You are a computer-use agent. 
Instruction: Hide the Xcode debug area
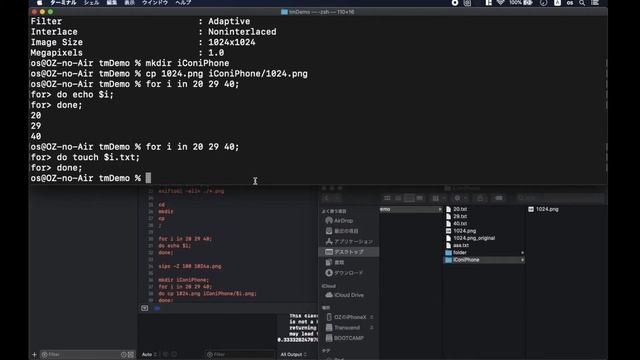144,308
